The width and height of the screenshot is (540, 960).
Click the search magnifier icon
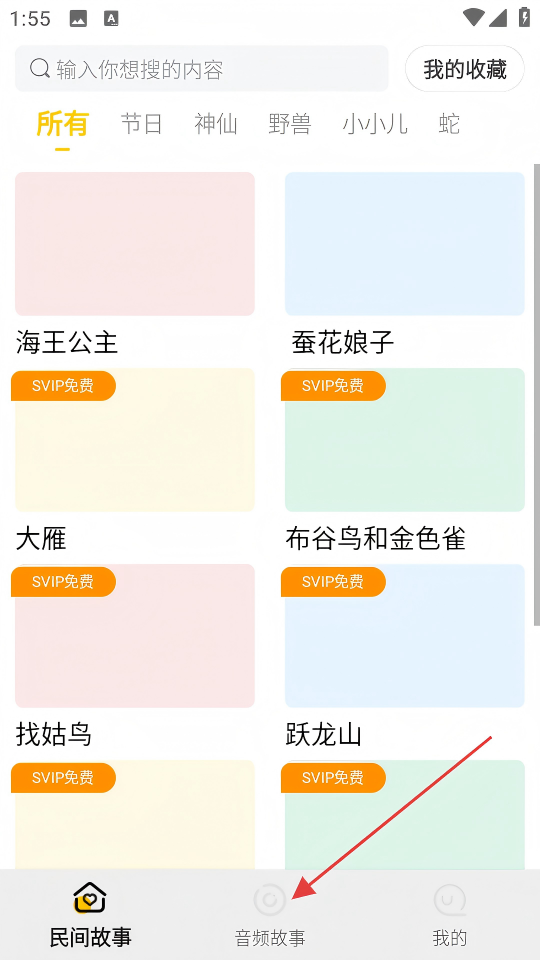pos(40,69)
